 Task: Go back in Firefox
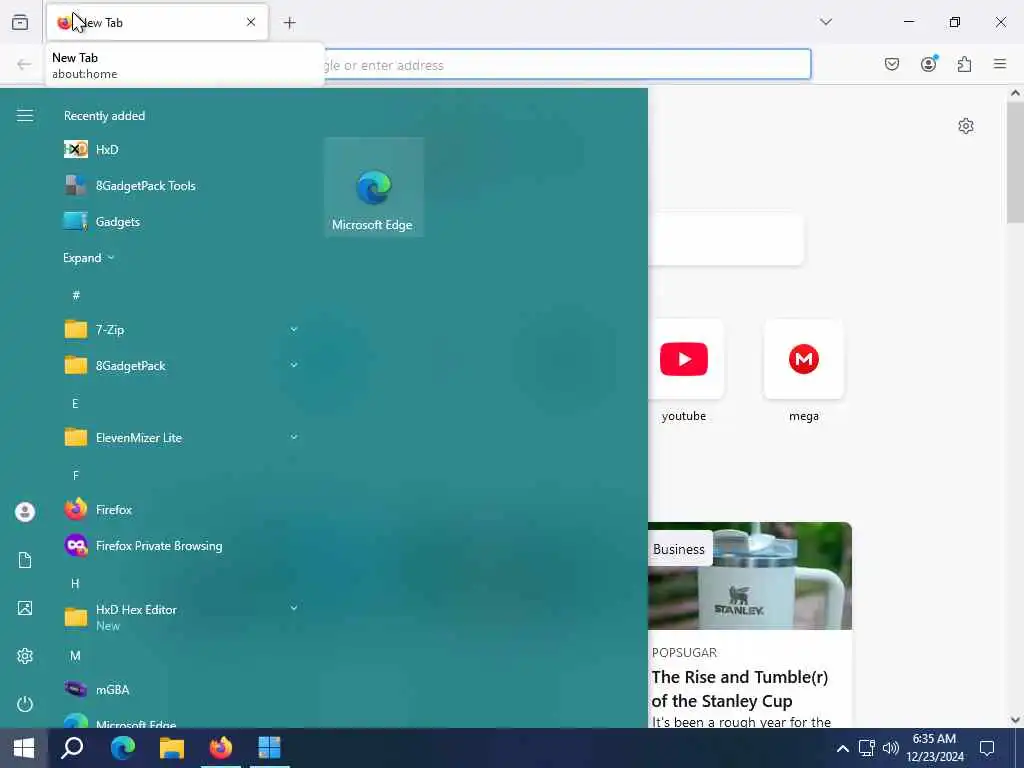pos(24,64)
